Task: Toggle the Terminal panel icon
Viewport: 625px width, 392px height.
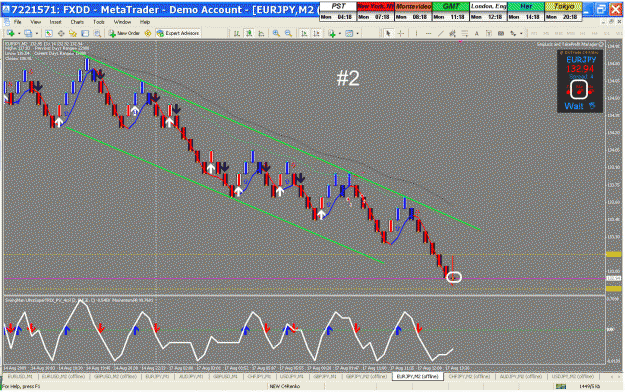Action: coord(85,33)
